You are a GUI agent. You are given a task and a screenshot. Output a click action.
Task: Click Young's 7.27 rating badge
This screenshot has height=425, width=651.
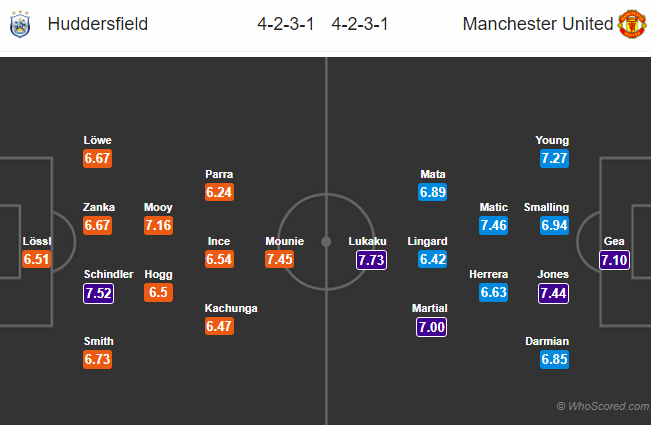pyautogui.click(x=553, y=158)
